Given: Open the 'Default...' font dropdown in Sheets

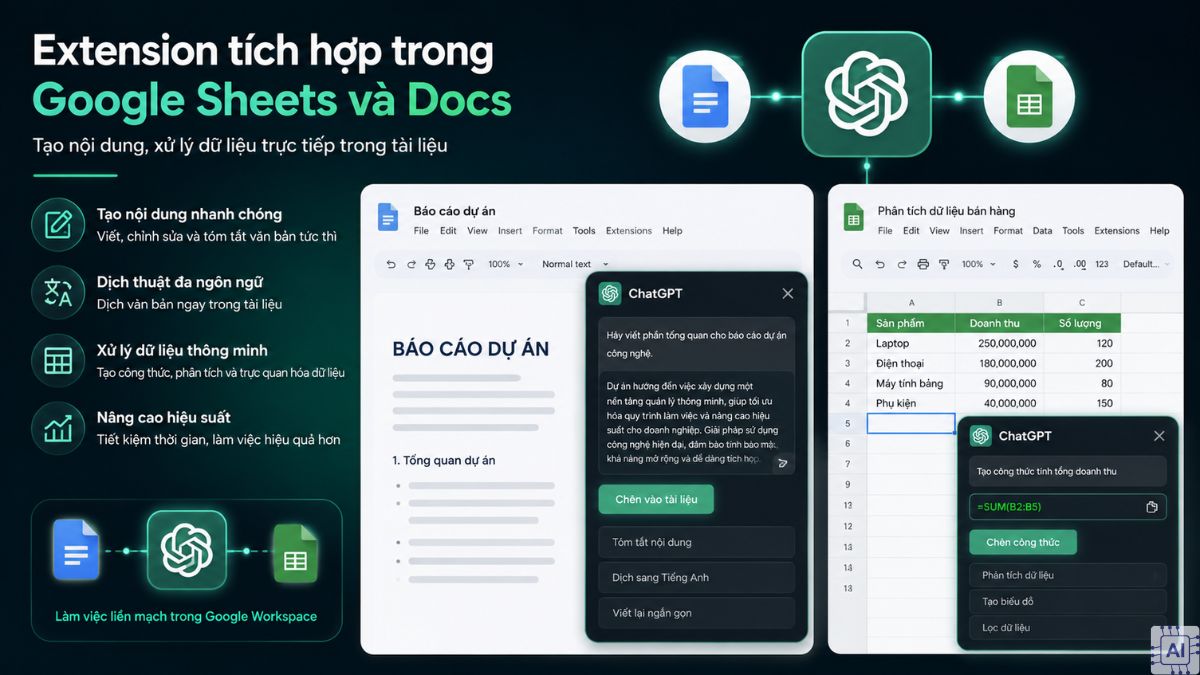Looking at the screenshot, I should [x=1146, y=264].
